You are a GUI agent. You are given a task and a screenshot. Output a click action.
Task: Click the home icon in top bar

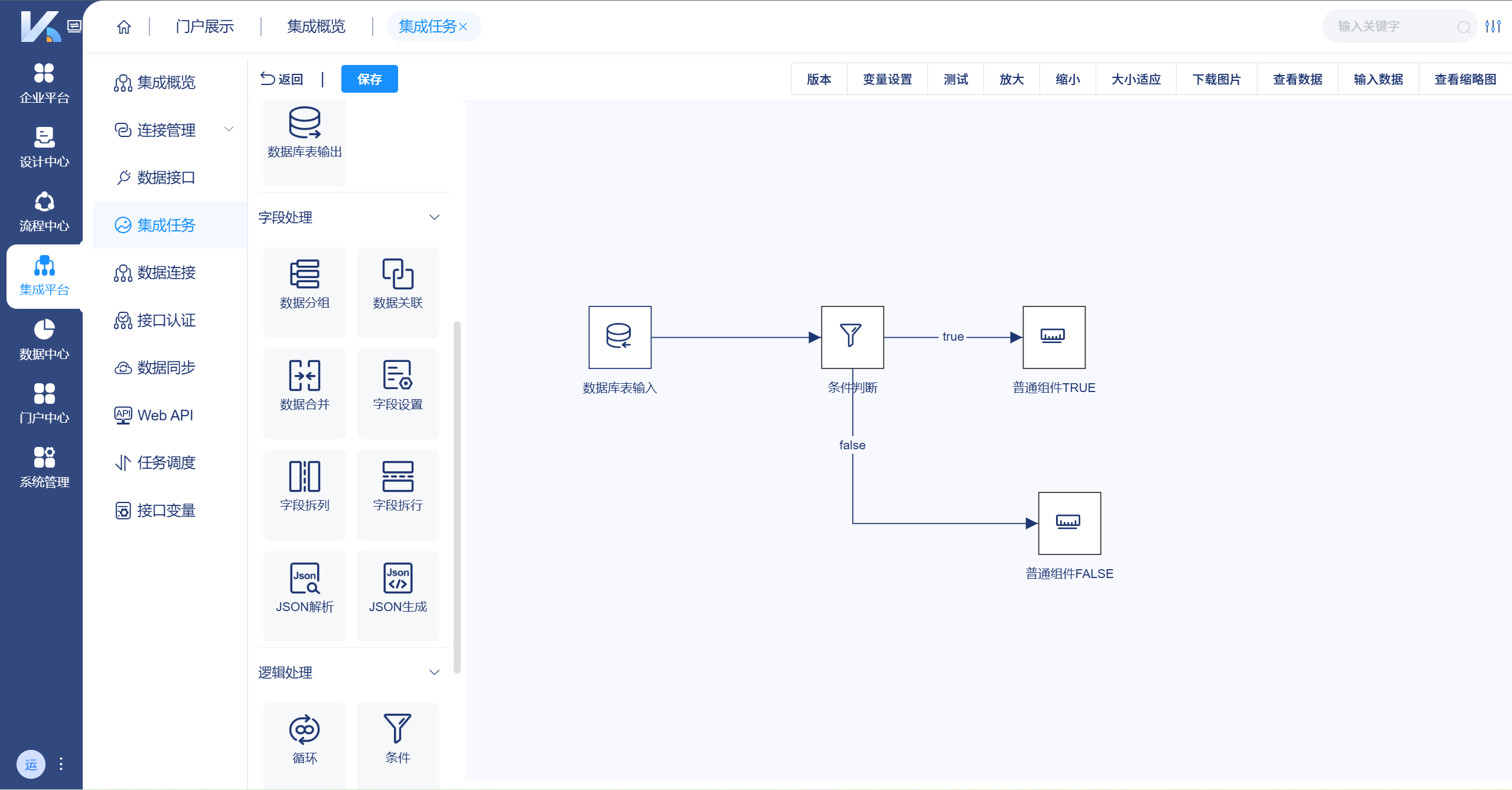point(124,27)
